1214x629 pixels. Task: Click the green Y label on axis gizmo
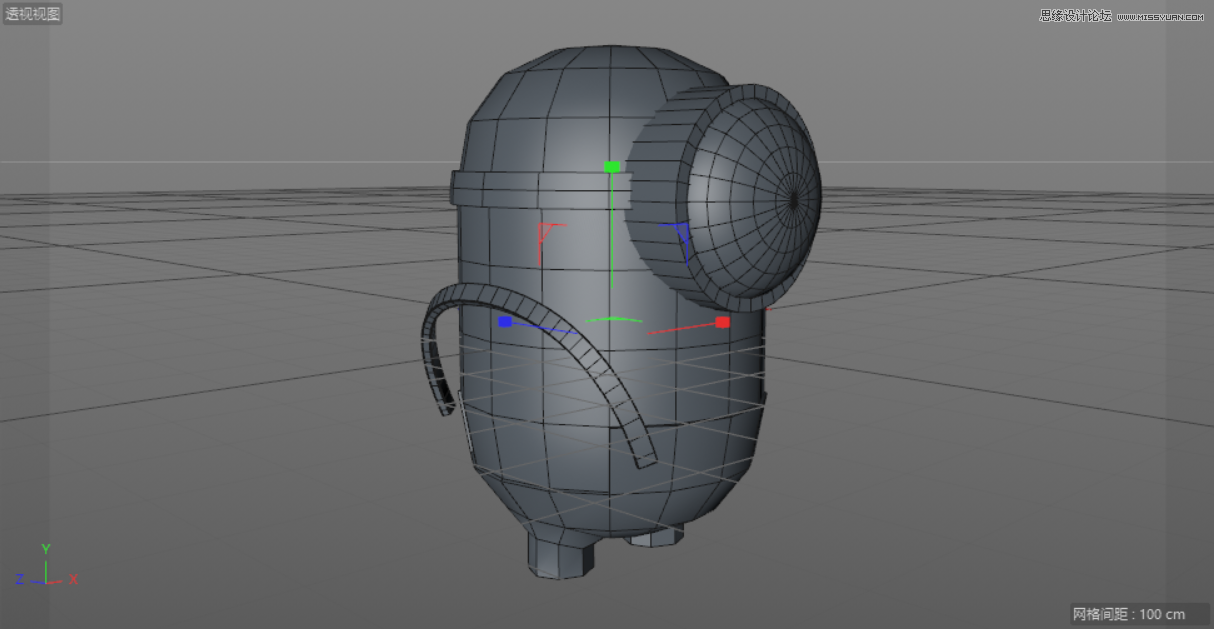[x=45, y=549]
